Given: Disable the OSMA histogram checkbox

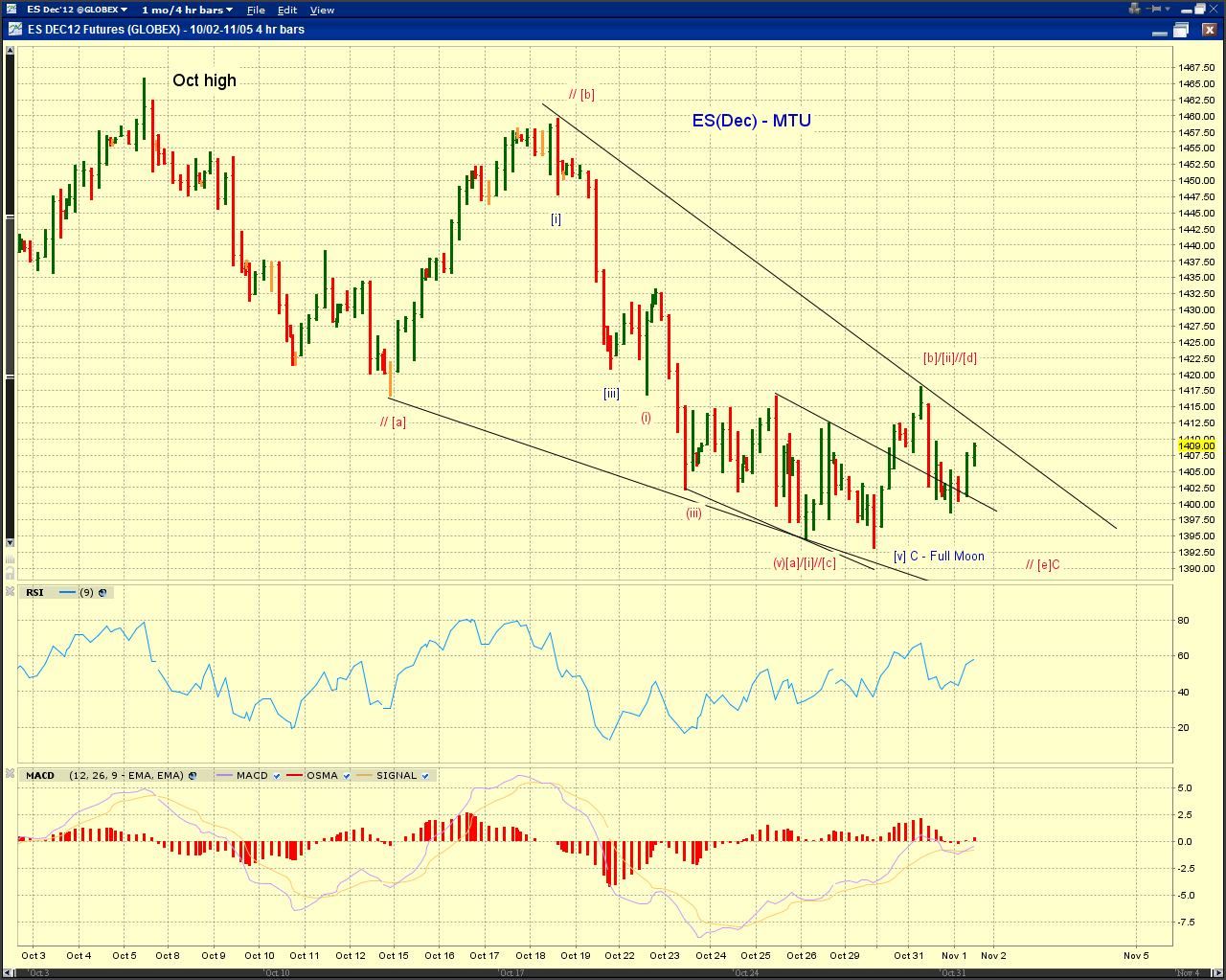Looking at the screenshot, I should tap(347, 776).
